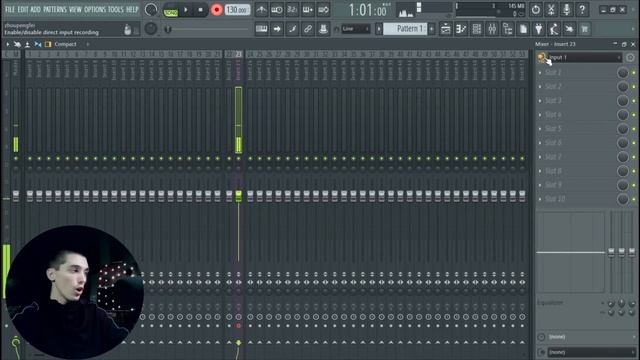640x360 pixels.
Task: Enable wait for input before recording
Action: tap(277, 9)
